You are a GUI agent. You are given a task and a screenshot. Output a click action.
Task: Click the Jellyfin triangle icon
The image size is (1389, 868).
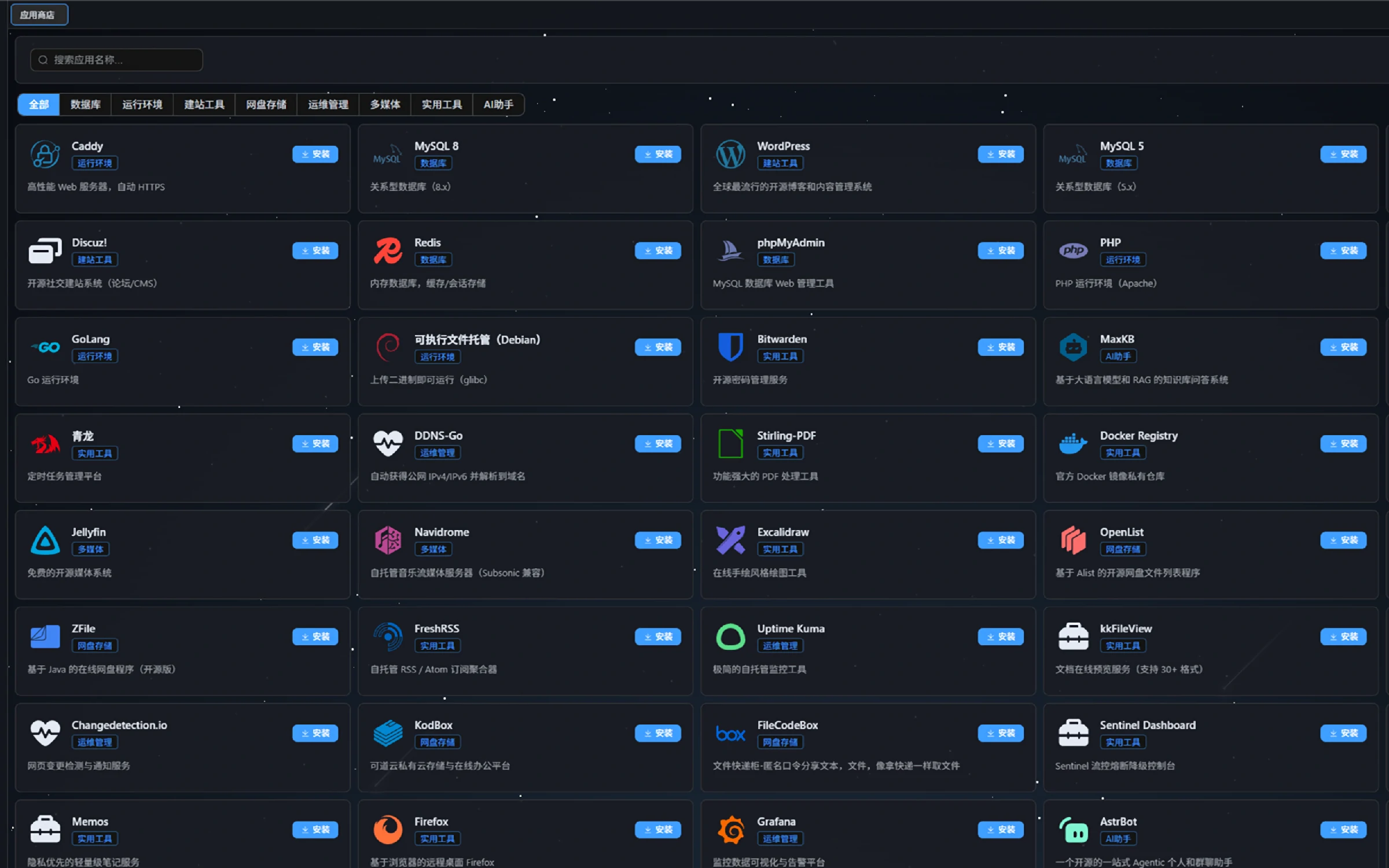(x=45, y=540)
